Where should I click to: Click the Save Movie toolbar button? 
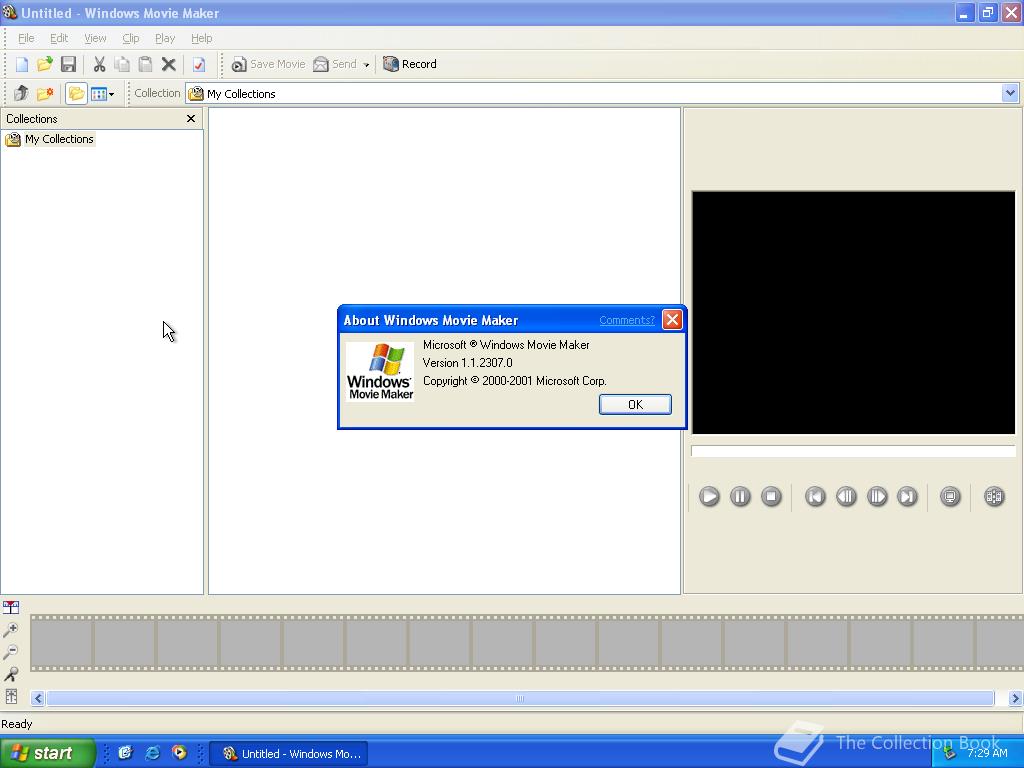[268, 64]
